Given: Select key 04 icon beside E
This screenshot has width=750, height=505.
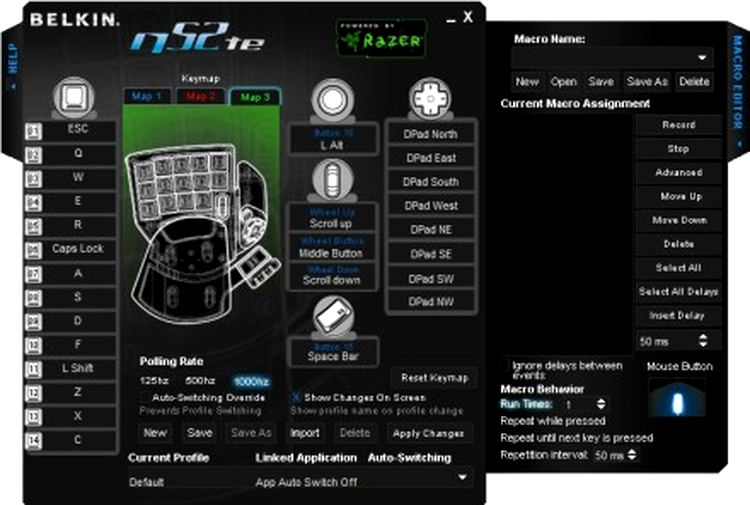Looking at the screenshot, I should tap(33, 203).
